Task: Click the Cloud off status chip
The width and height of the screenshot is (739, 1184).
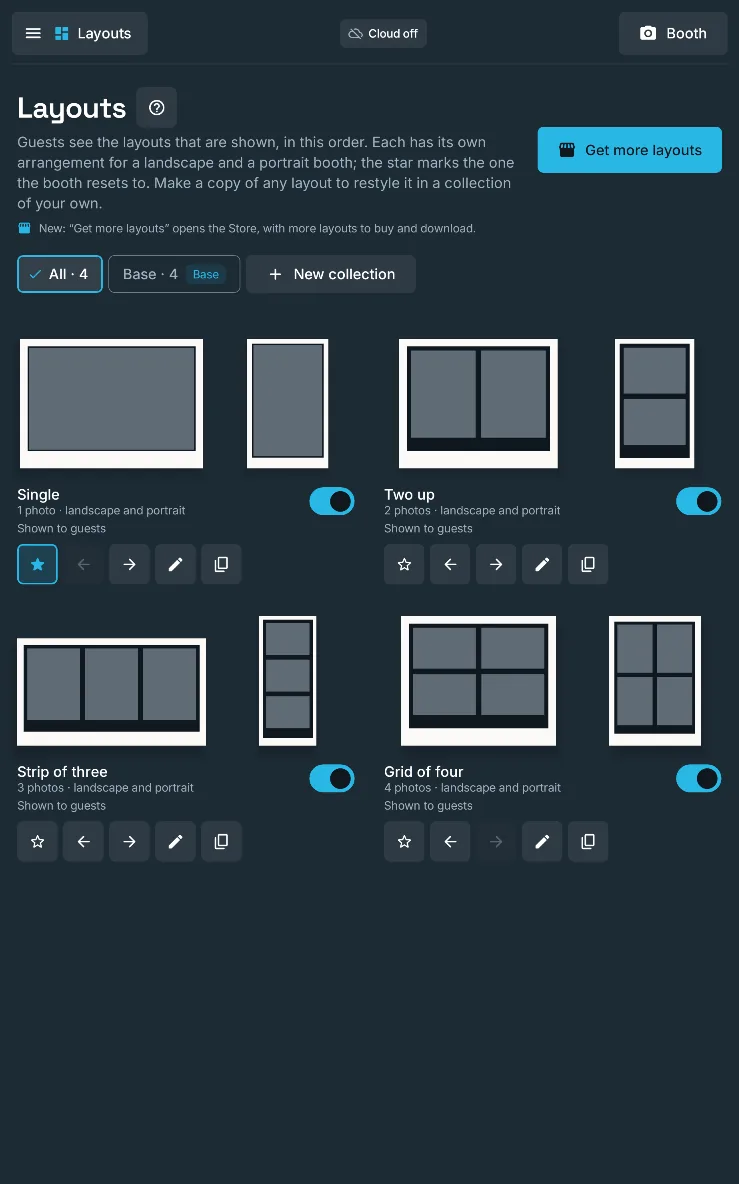Action: tap(383, 33)
